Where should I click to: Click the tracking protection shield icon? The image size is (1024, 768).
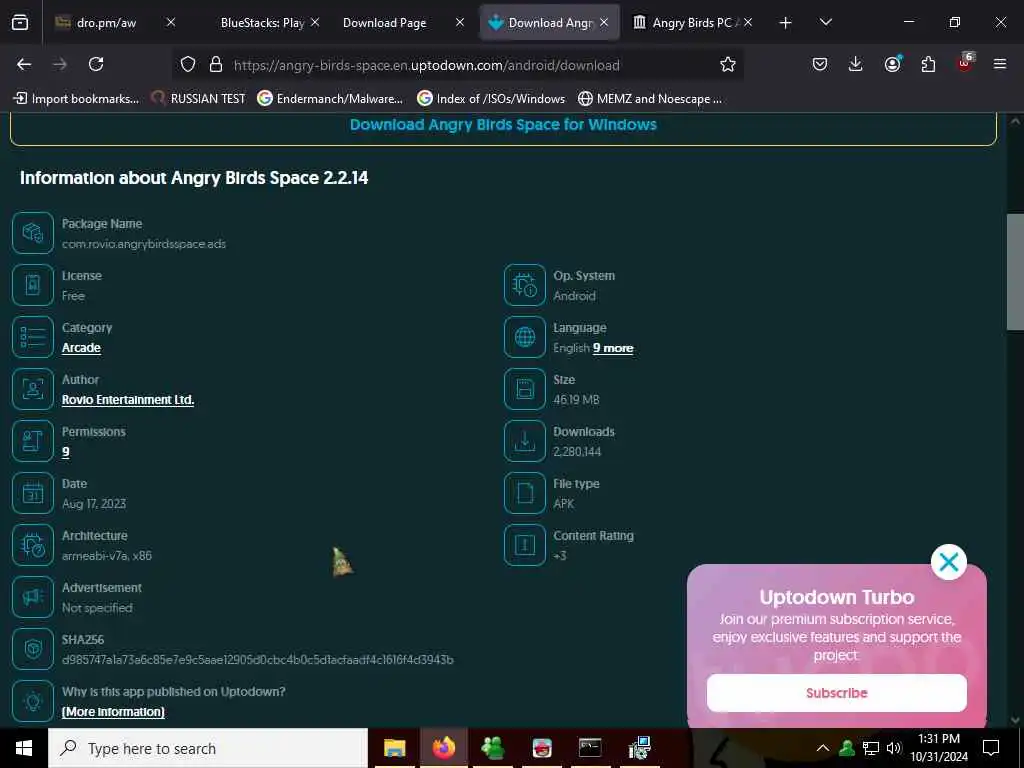click(x=188, y=64)
